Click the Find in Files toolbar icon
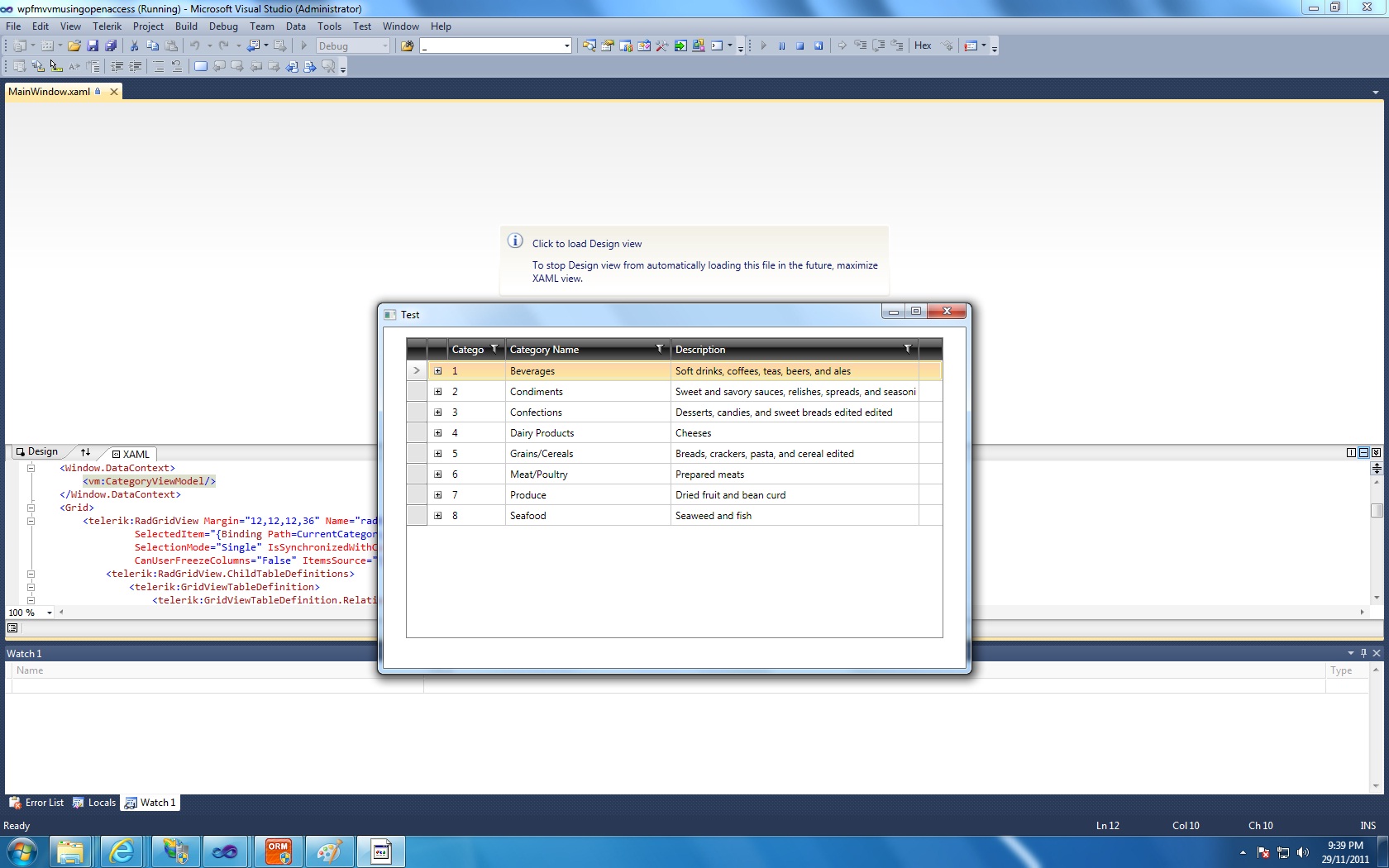The height and width of the screenshot is (868, 1389). (x=407, y=46)
